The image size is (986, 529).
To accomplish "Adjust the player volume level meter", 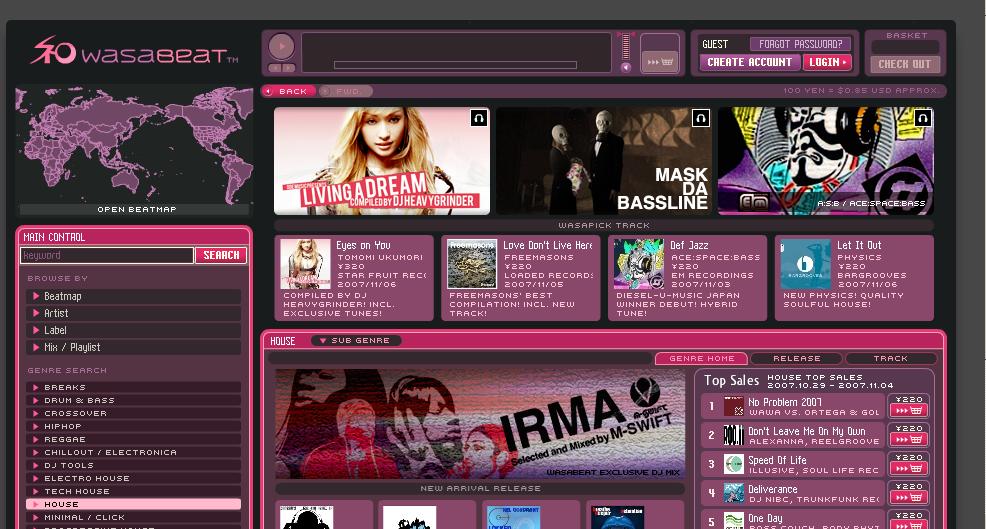I will click(x=626, y=47).
